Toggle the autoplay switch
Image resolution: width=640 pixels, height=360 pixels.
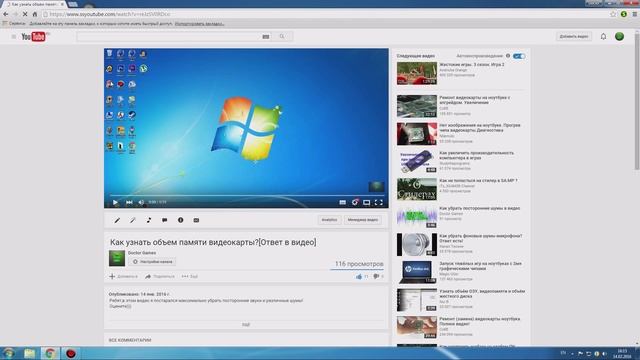(519, 56)
